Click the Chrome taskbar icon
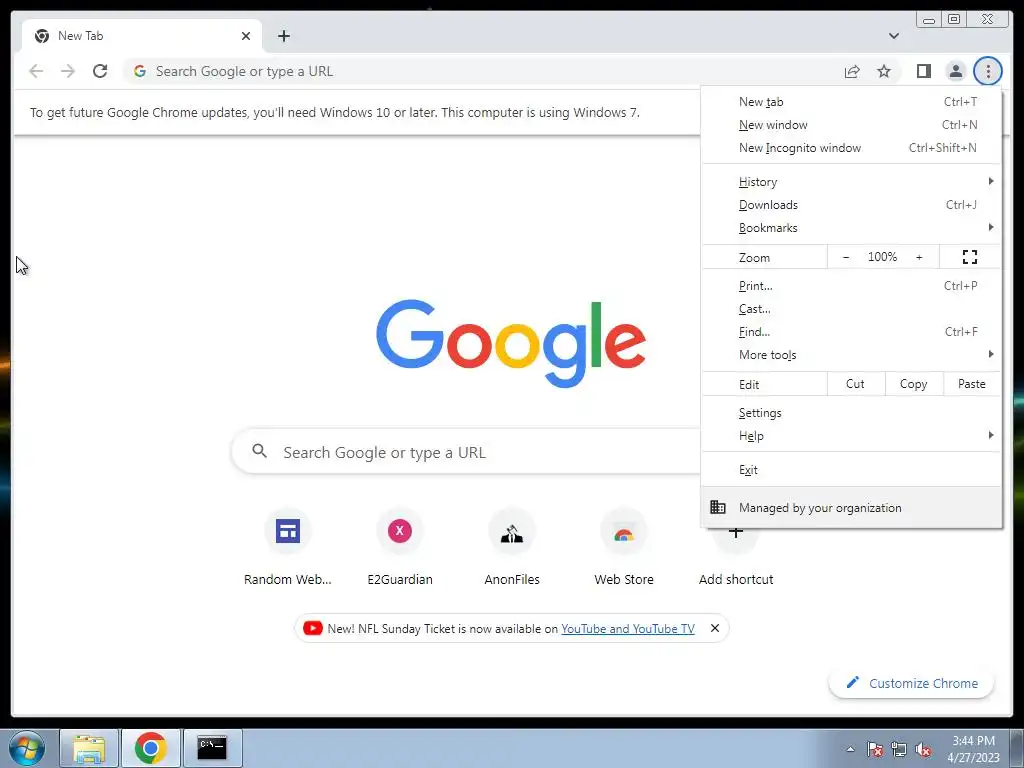This screenshot has height=768, width=1024. point(151,748)
